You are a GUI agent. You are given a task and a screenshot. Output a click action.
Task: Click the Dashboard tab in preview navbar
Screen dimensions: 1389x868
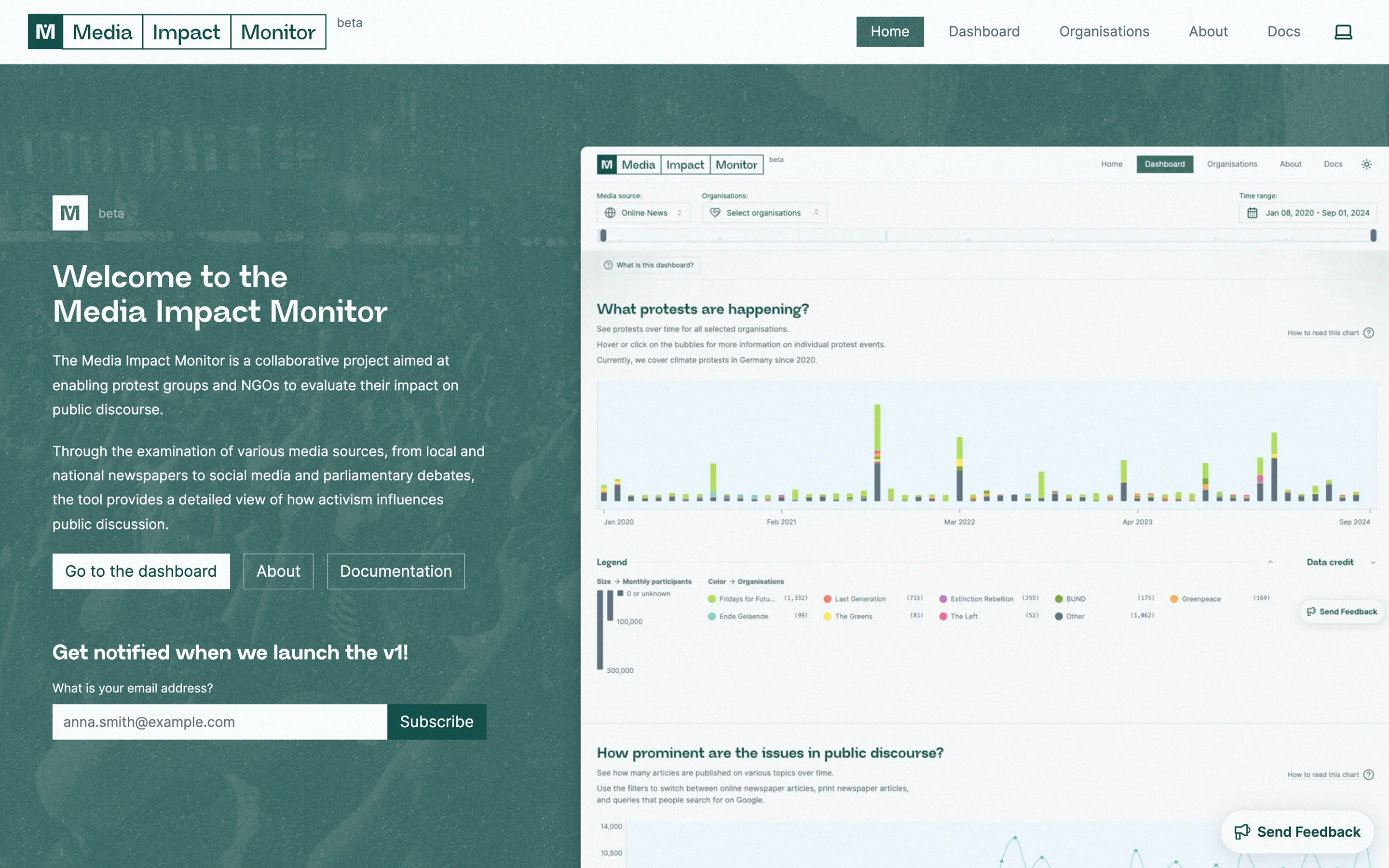1165,164
